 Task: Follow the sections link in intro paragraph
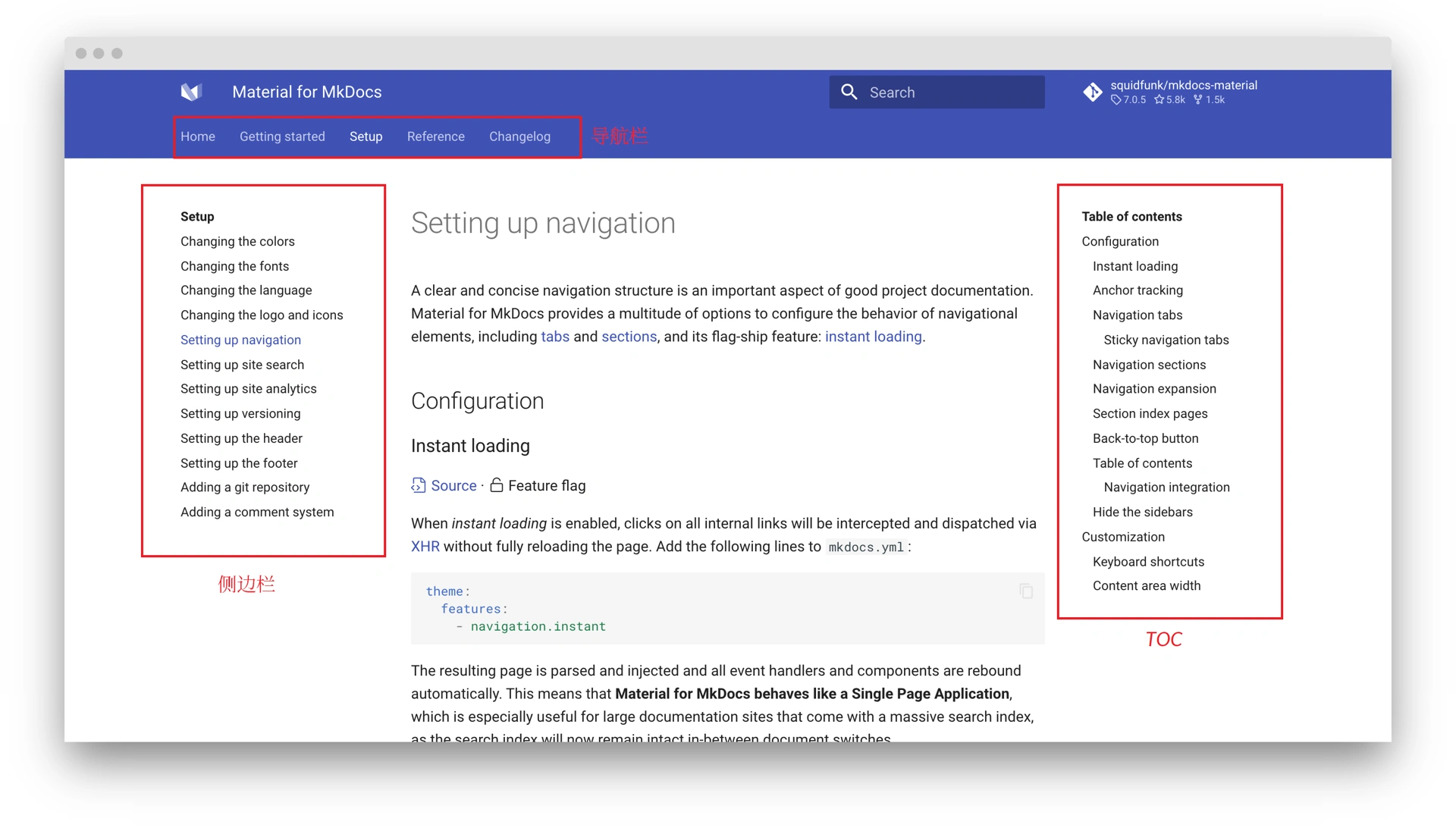click(629, 337)
